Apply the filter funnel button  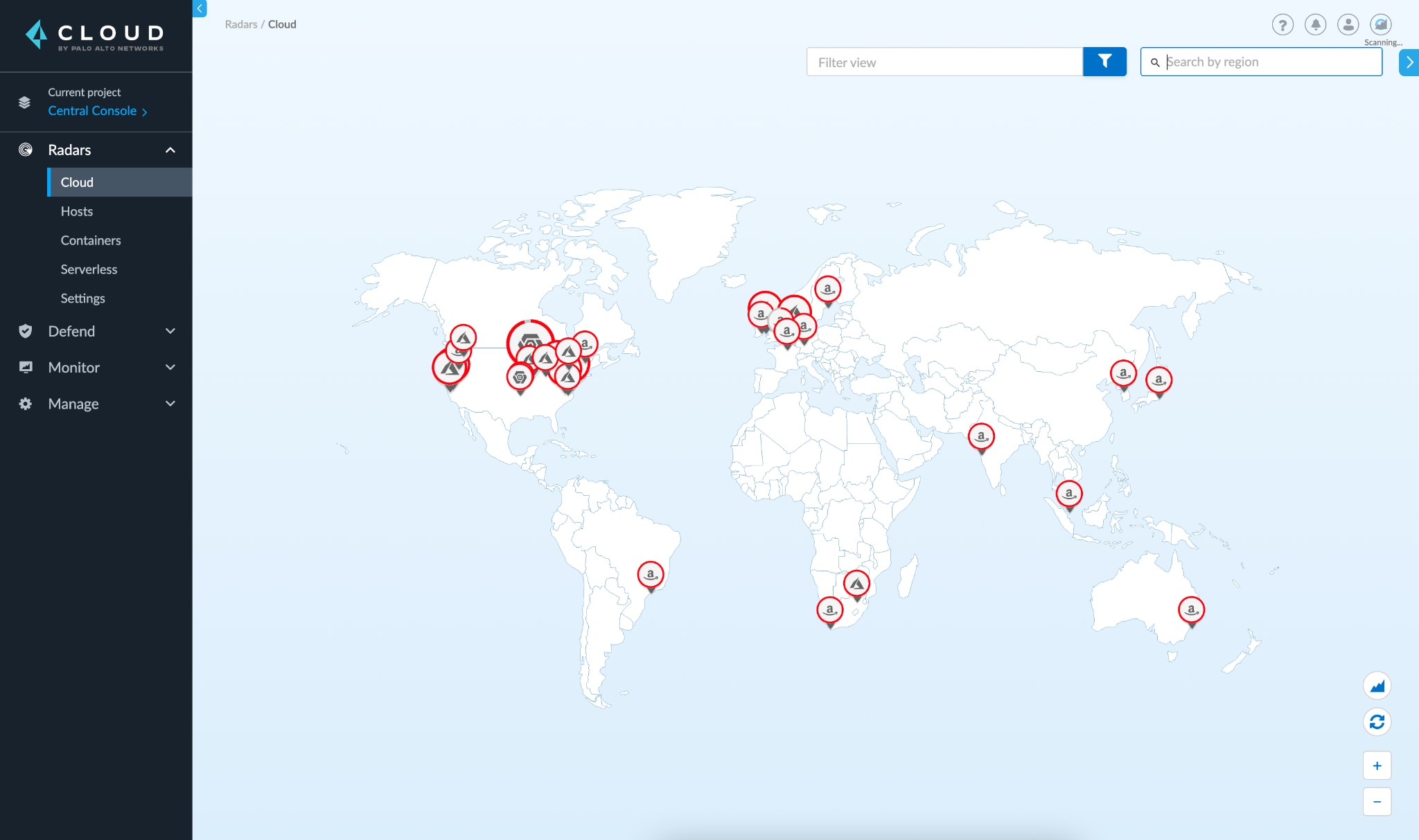click(1104, 62)
